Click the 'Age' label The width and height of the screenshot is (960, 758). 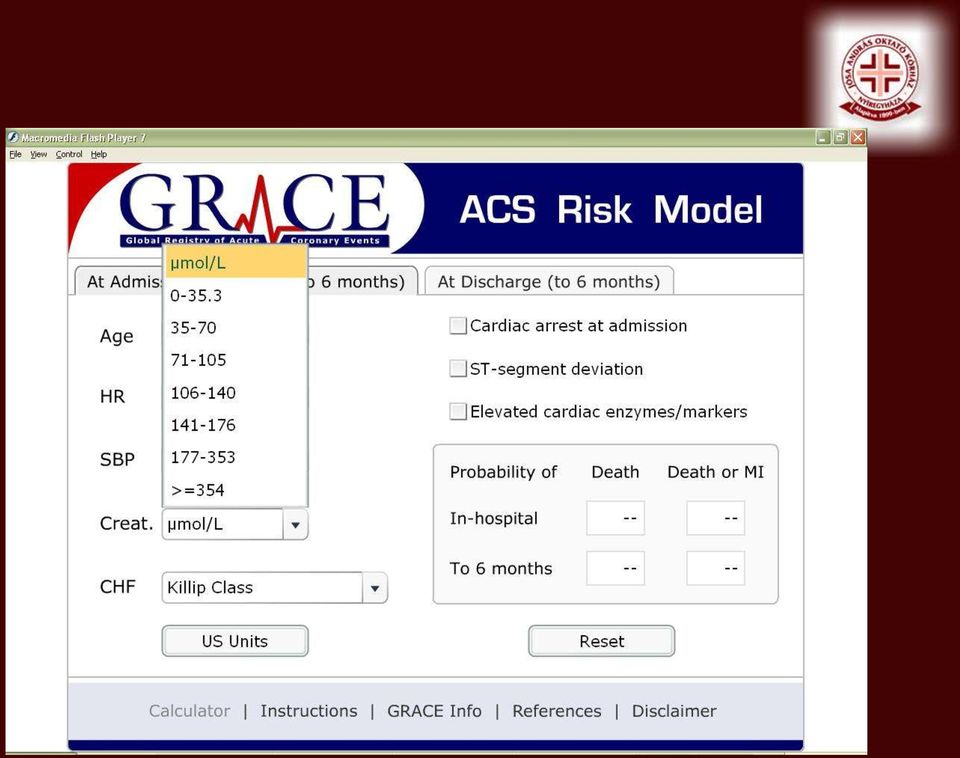(116, 337)
